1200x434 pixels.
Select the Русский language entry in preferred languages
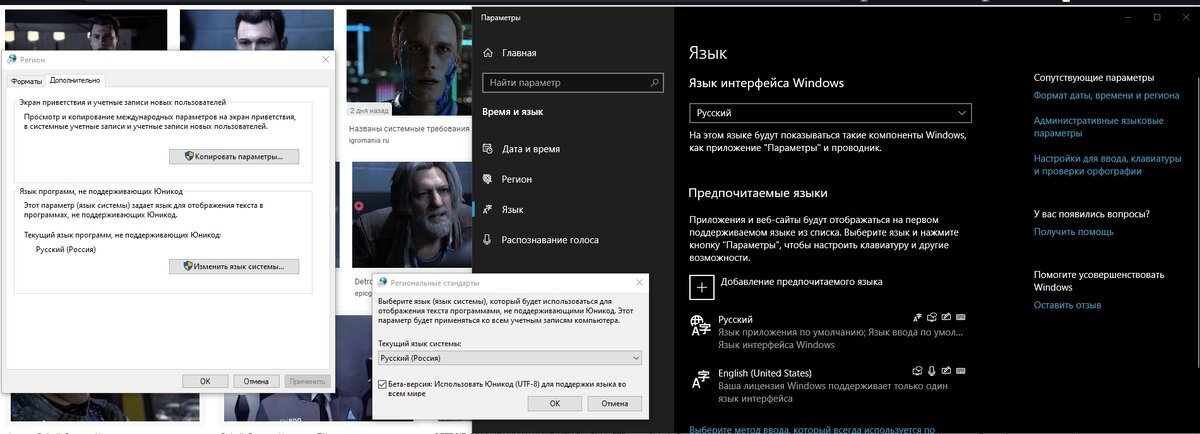point(830,331)
